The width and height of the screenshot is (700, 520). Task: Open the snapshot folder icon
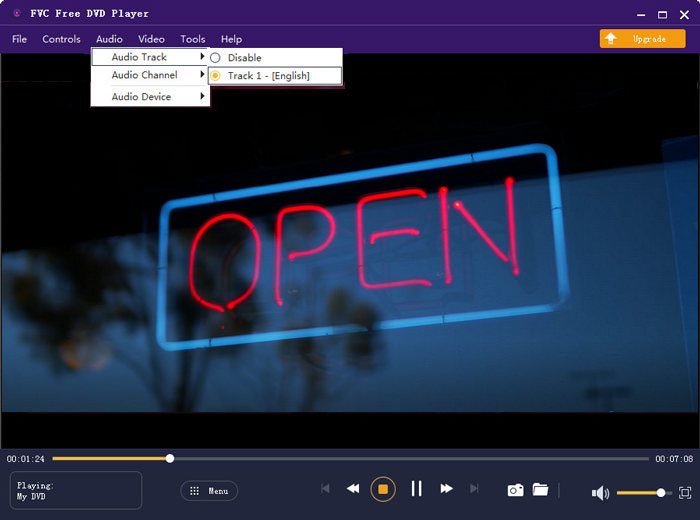click(540, 490)
